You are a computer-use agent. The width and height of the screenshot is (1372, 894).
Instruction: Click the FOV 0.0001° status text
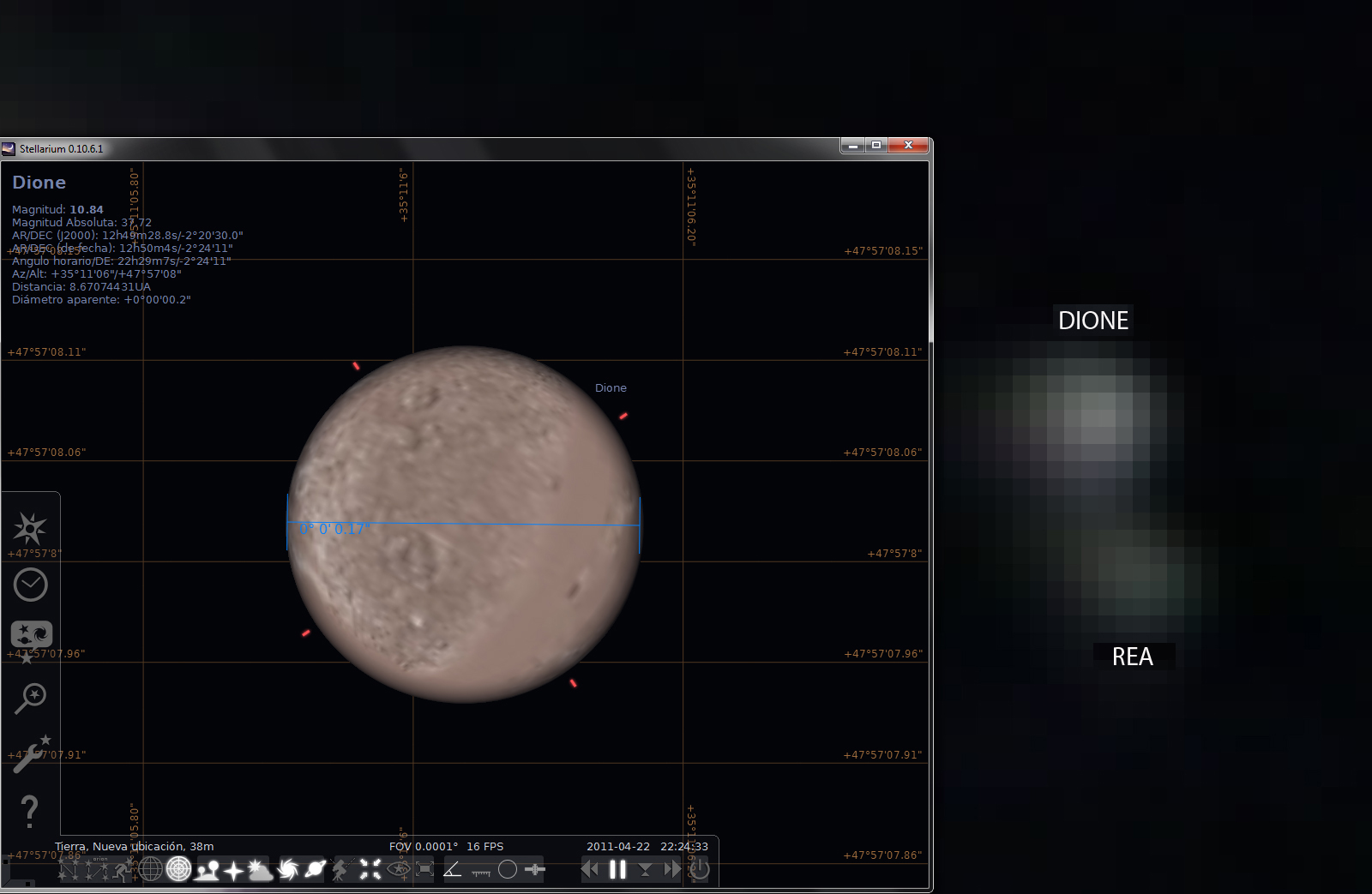click(x=424, y=846)
